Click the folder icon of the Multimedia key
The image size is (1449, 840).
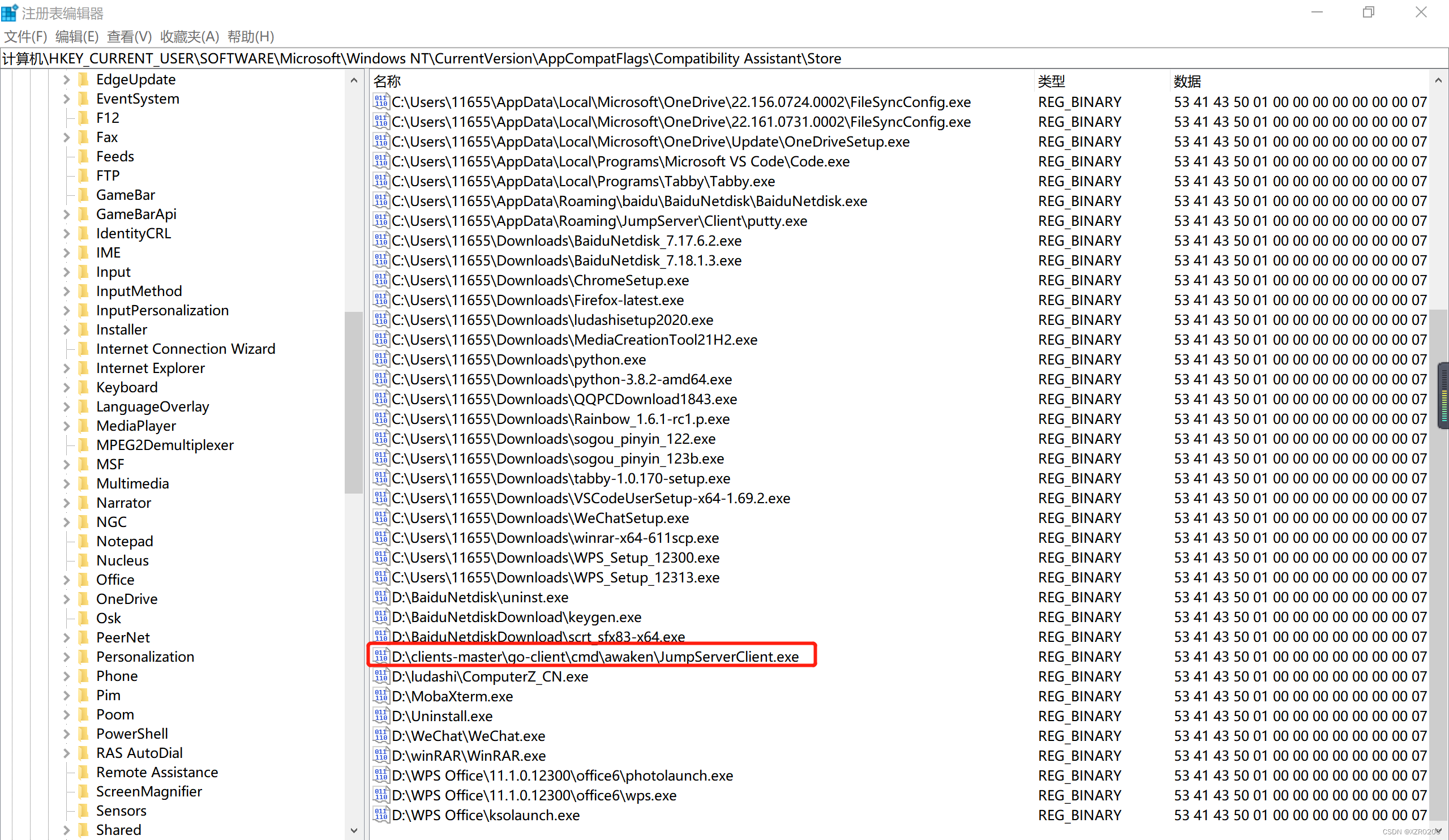pyautogui.click(x=84, y=483)
